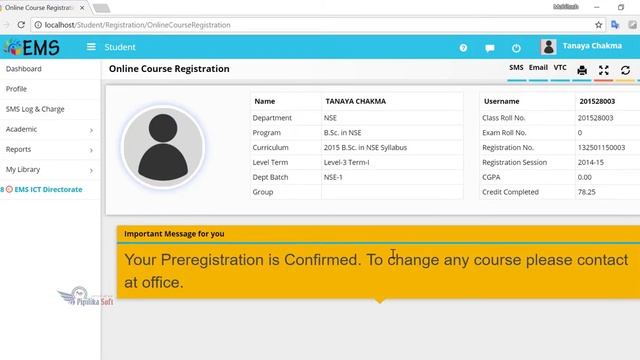Click the CGPA value 0.00
Viewport: 640px width, 360px height.
(x=584, y=177)
